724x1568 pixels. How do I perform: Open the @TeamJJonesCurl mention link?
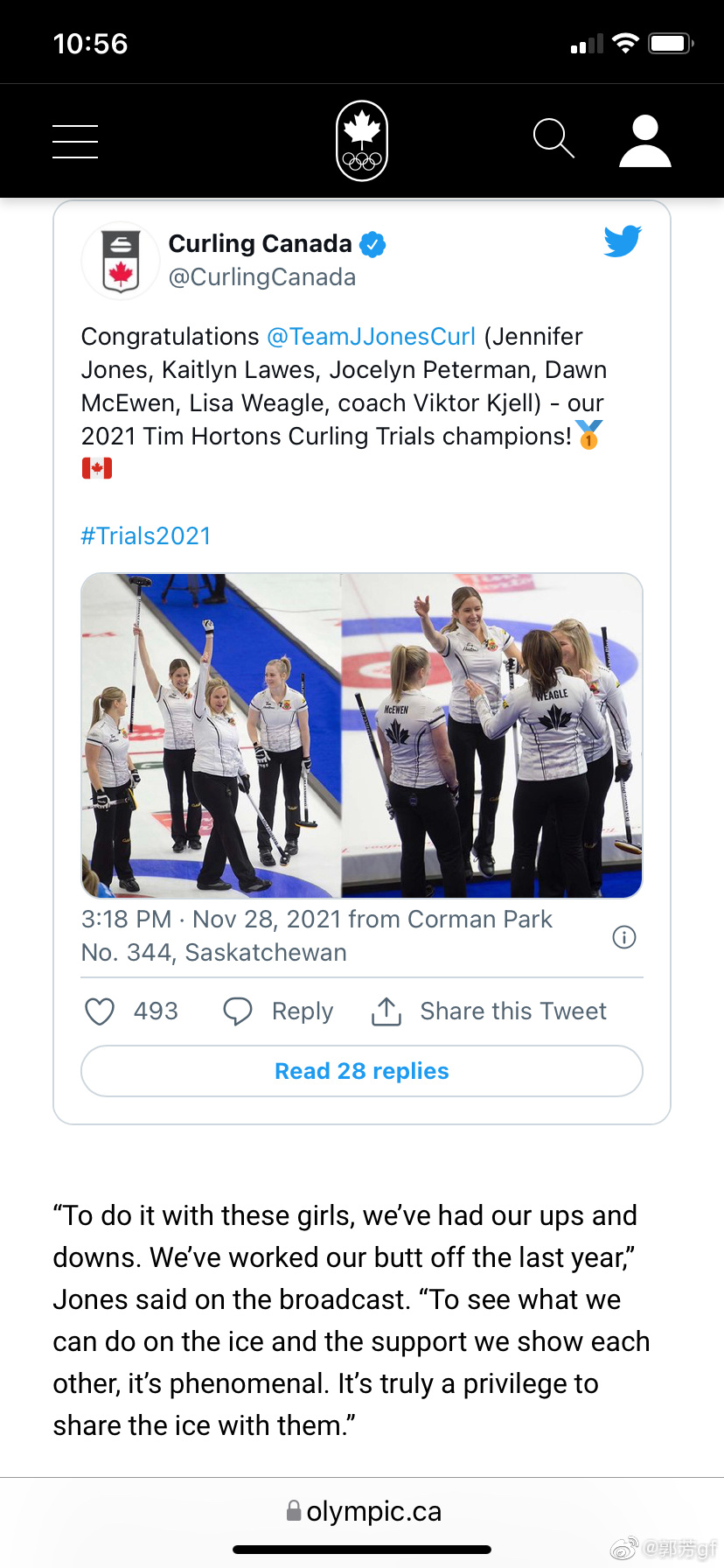(x=371, y=337)
